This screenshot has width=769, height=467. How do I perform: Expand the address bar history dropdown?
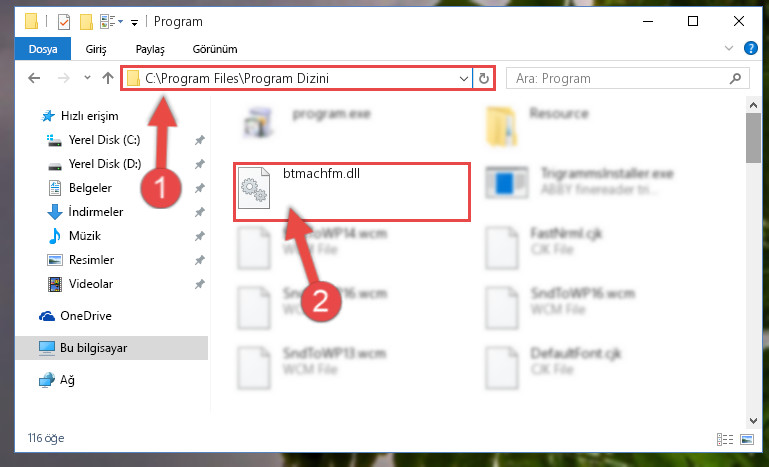click(x=463, y=78)
